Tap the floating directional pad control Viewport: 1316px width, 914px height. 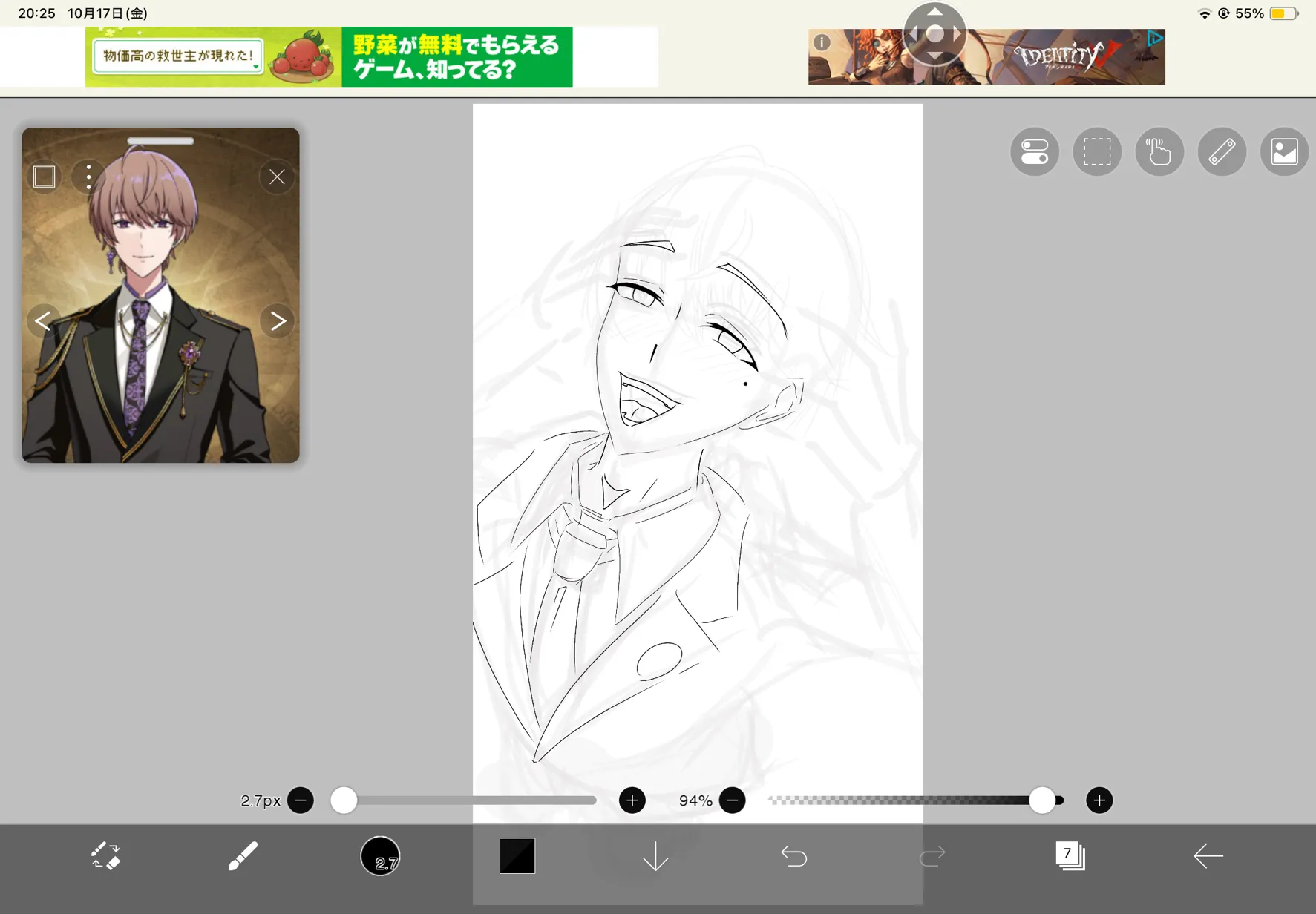935,34
